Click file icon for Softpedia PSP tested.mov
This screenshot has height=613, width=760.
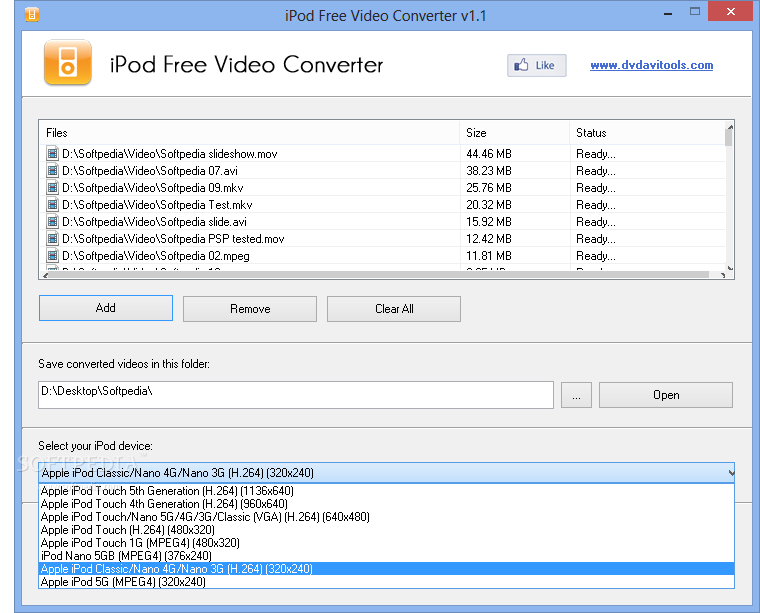(52, 238)
